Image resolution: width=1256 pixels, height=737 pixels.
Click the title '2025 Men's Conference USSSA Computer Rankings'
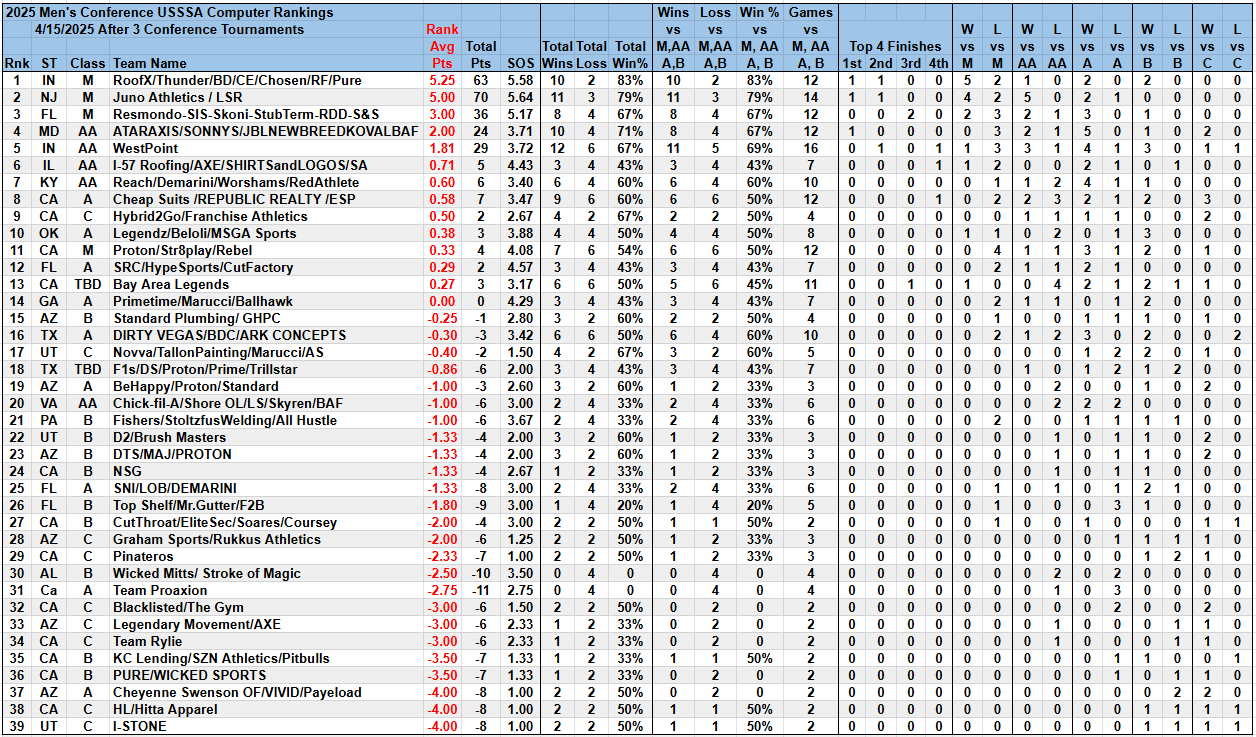pyautogui.click(x=170, y=13)
